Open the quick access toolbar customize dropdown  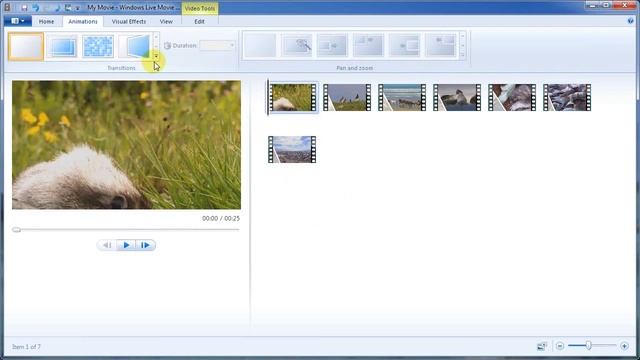78,8
